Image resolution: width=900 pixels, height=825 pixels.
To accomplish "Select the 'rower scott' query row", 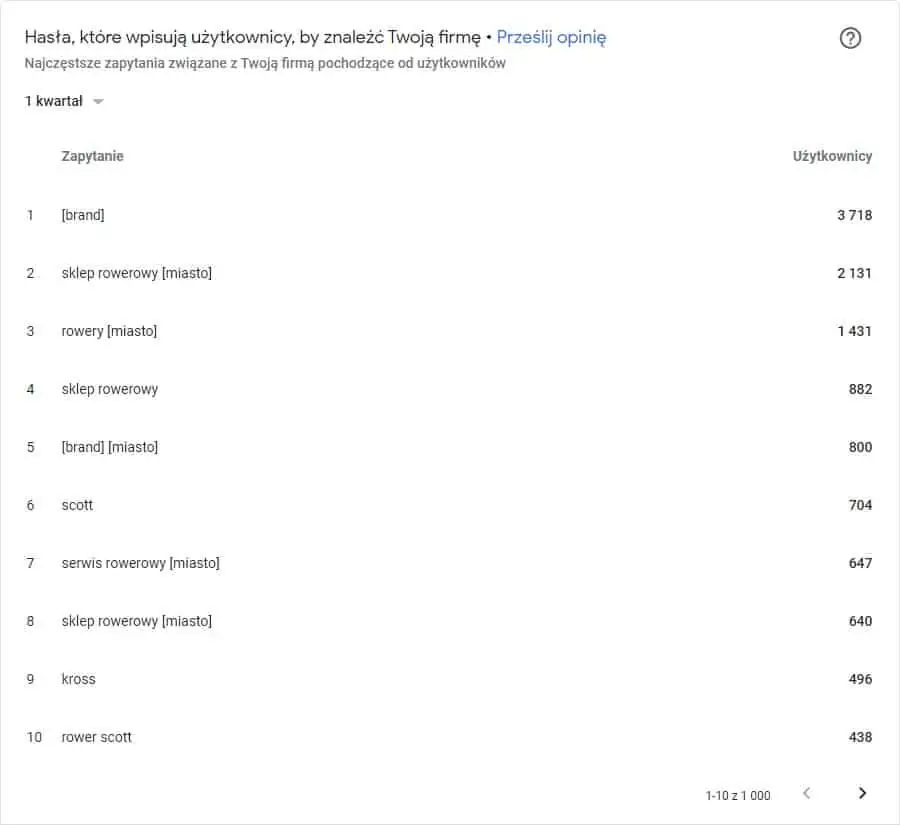I will point(449,737).
